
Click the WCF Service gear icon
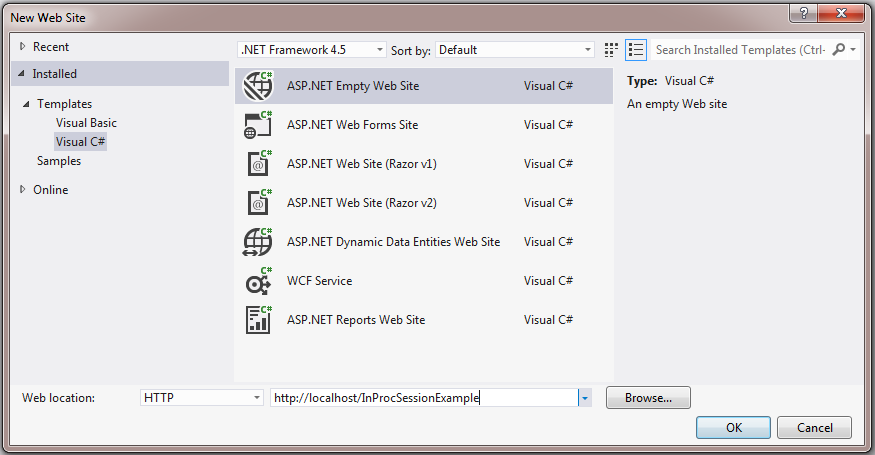(258, 281)
